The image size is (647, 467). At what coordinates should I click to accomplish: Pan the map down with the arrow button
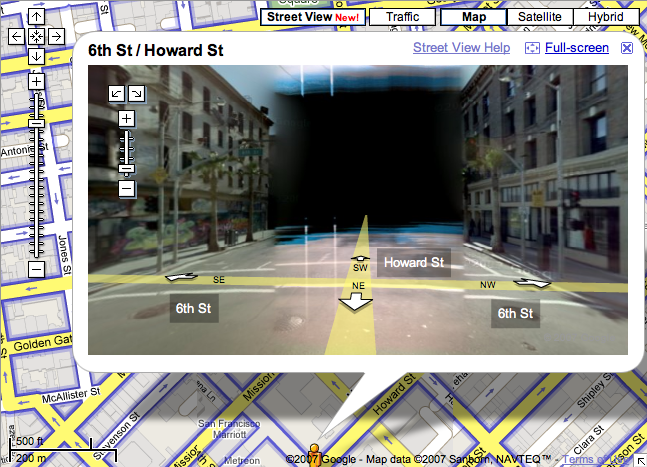[36, 55]
